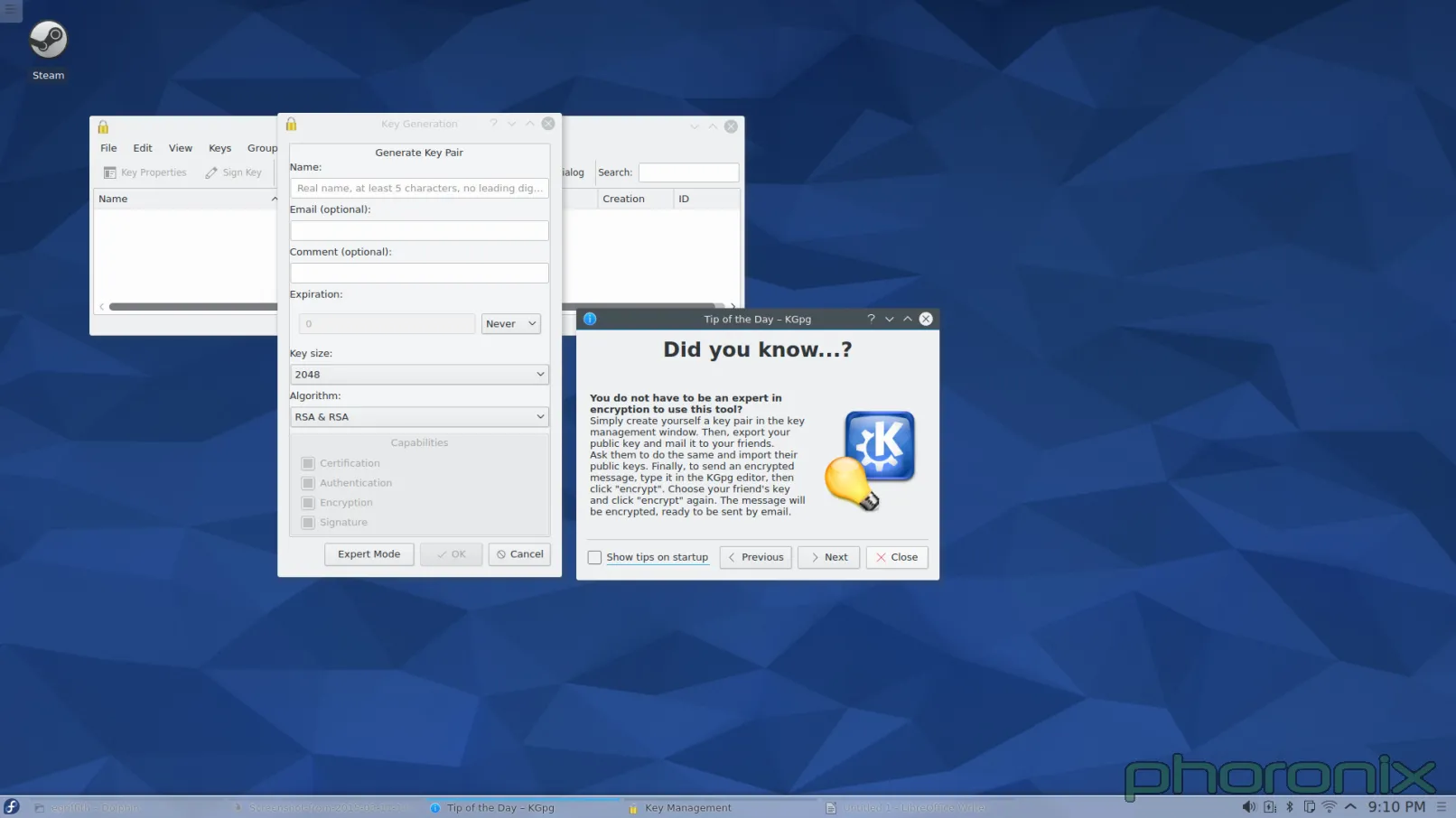Toggle the Show tips on startup checkbox

pos(594,558)
